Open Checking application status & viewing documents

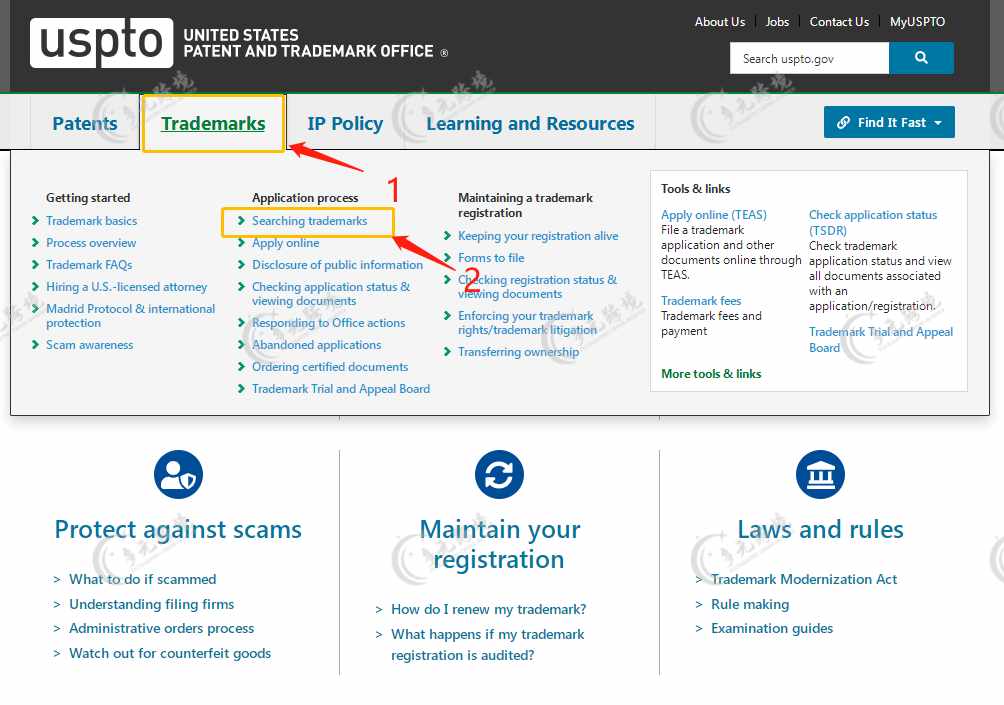click(331, 294)
